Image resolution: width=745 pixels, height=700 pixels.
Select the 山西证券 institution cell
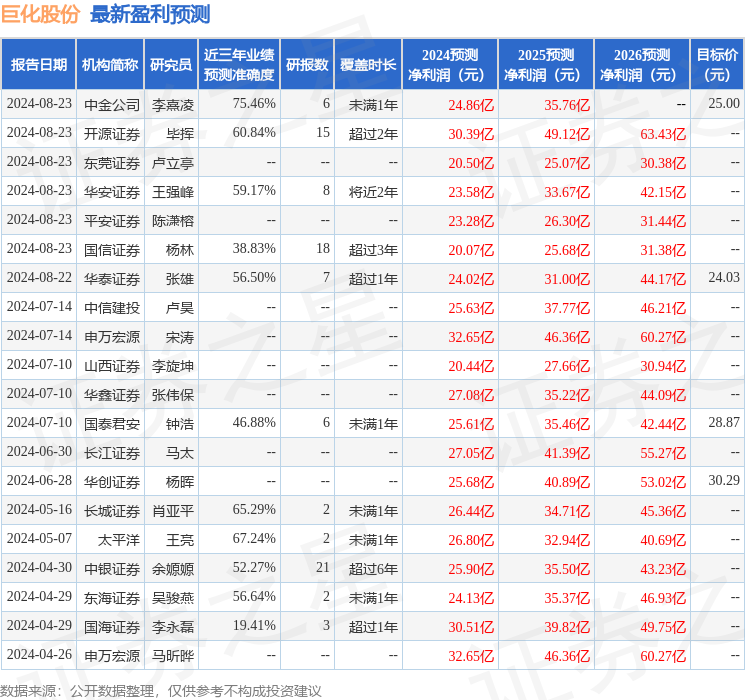coord(112,366)
